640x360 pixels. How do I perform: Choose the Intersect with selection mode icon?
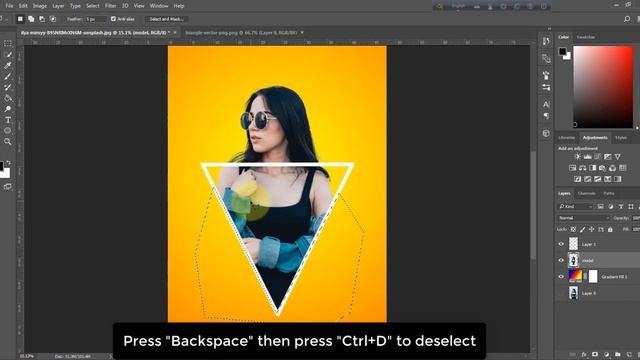pyautogui.click(x=53, y=19)
